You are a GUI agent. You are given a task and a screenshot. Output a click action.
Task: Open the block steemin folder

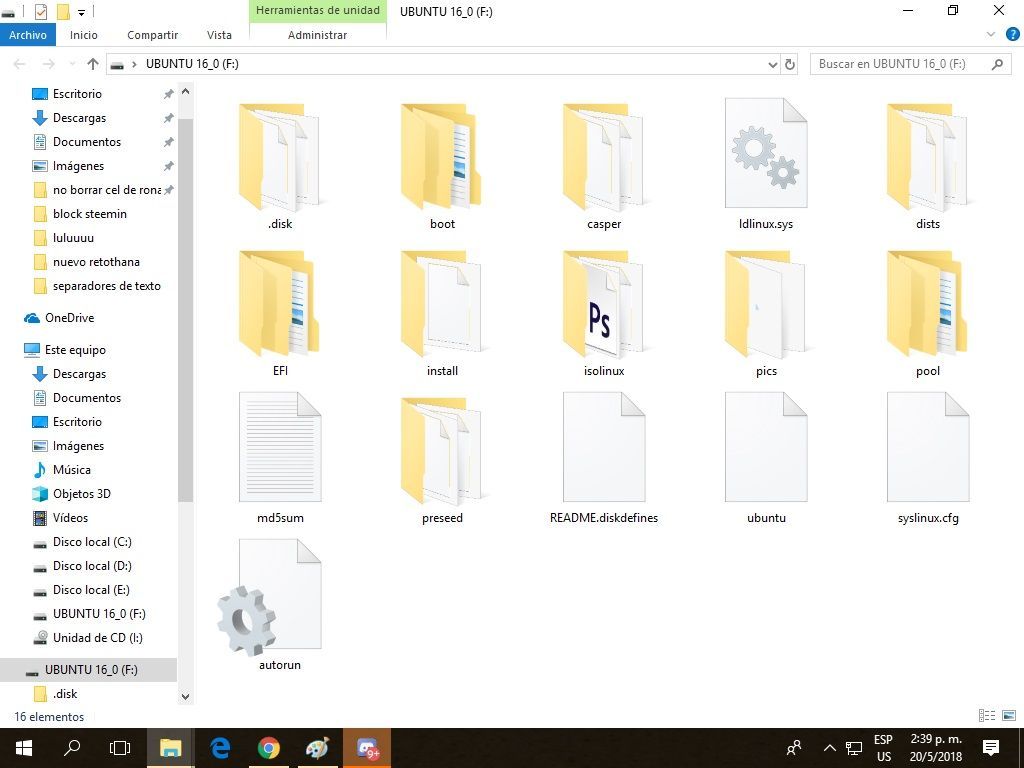(89, 214)
